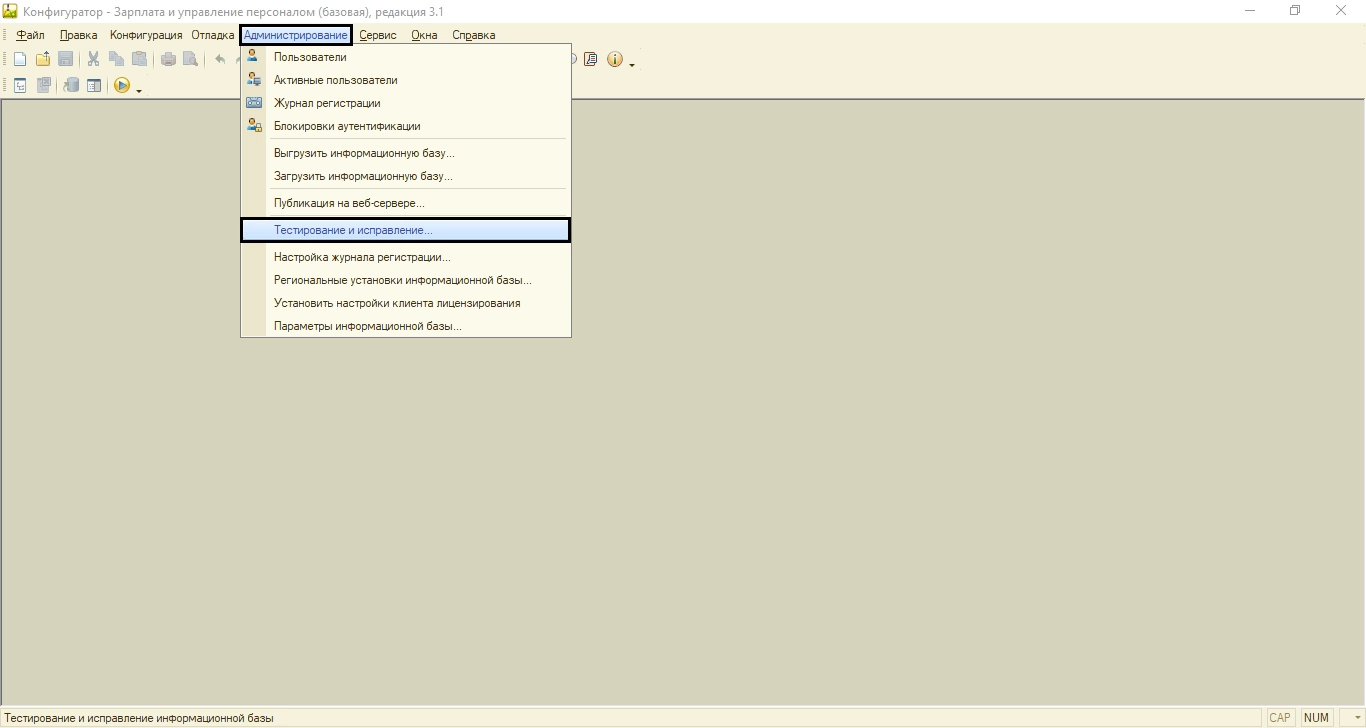The width and height of the screenshot is (1366, 728).
Task: Expand the debug toolbar options arrow
Action: click(139, 90)
